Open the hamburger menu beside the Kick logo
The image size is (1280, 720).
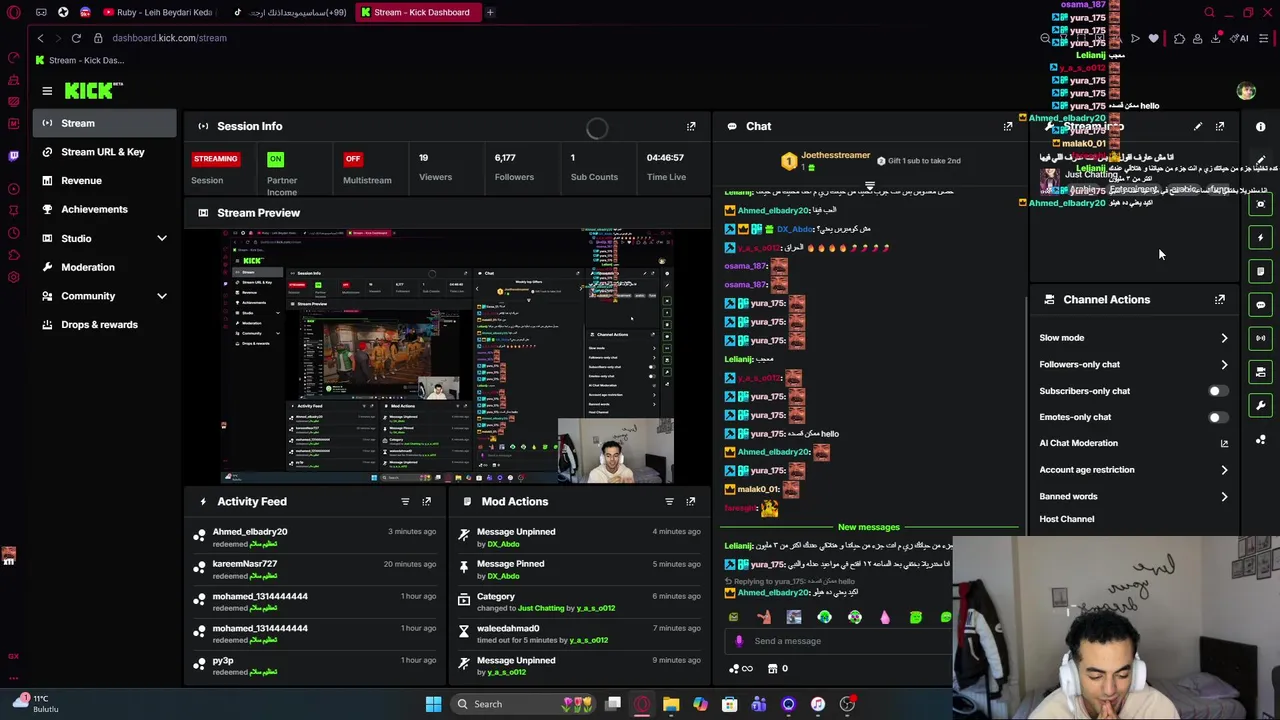pyautogui.click(x=47, y=91)
